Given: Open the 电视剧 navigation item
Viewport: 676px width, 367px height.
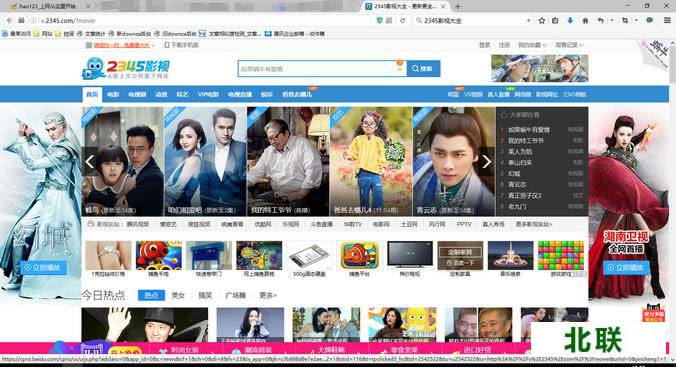Looking at the screenshot, I should (x=137, y=94).
